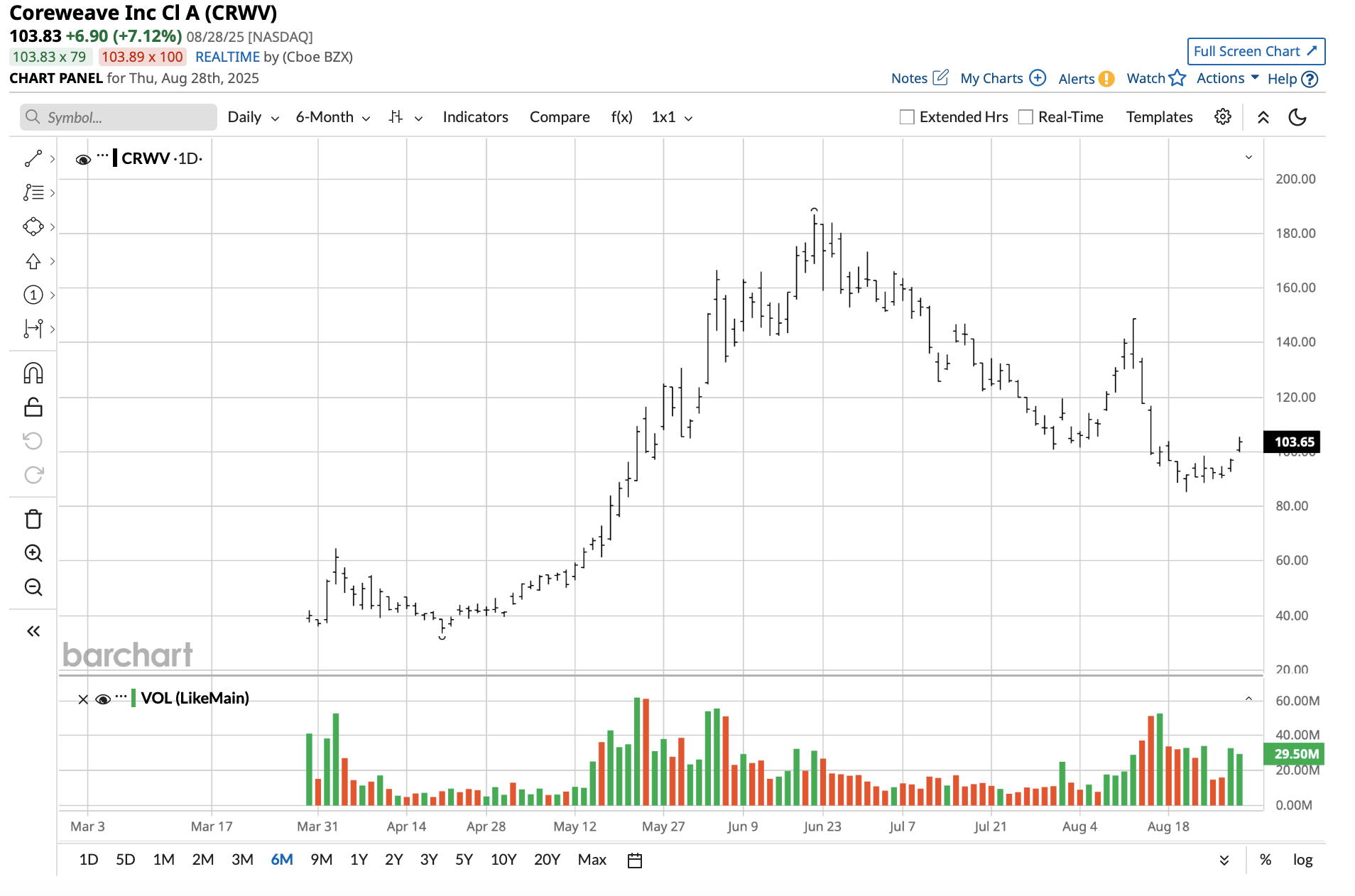Viewport: 1355px width, 896px height.
Task: Add chart via My Charts plus icon
Action: 1038,78
